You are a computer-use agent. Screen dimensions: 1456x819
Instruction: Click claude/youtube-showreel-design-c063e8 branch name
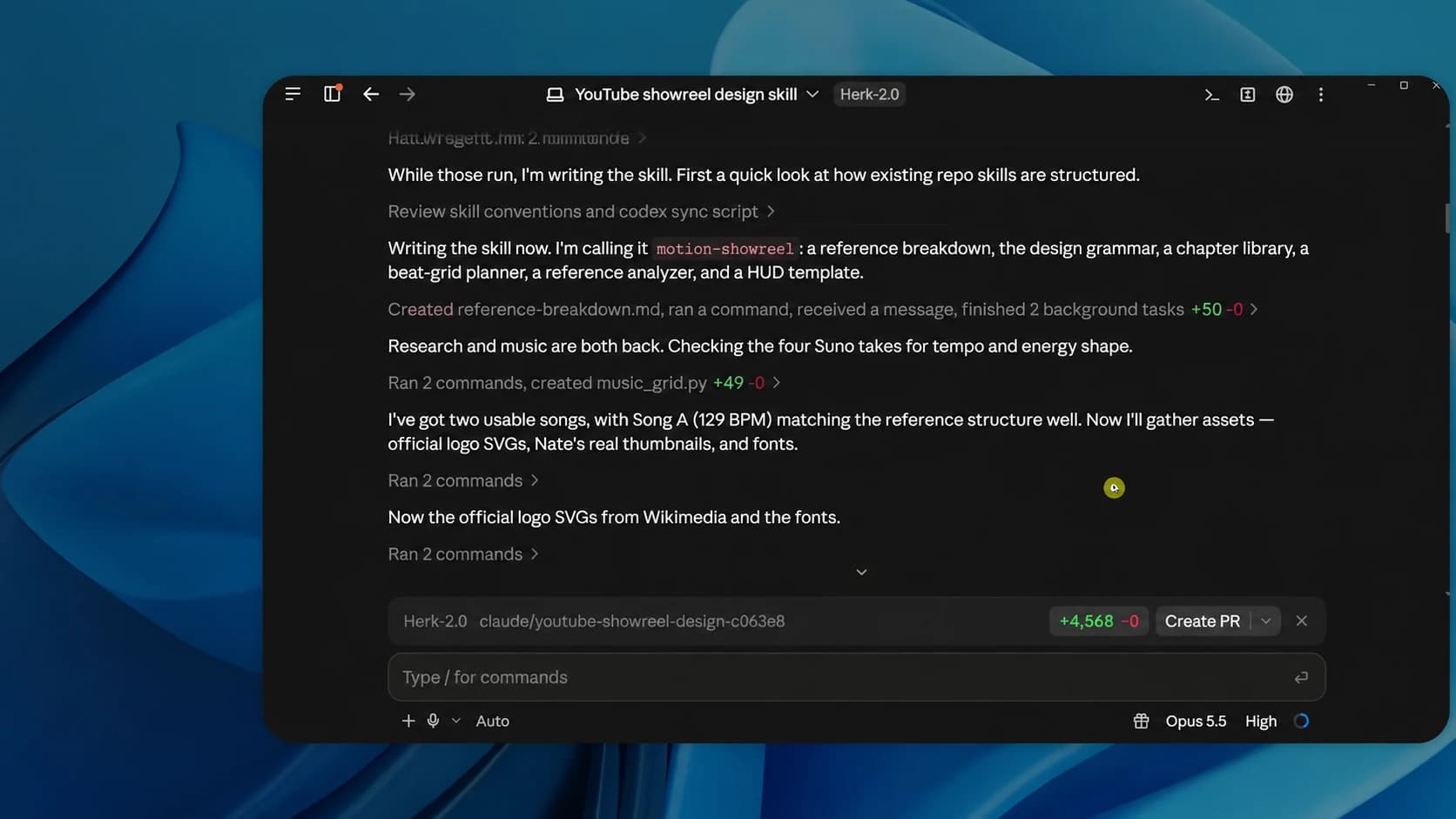(631, 621)
